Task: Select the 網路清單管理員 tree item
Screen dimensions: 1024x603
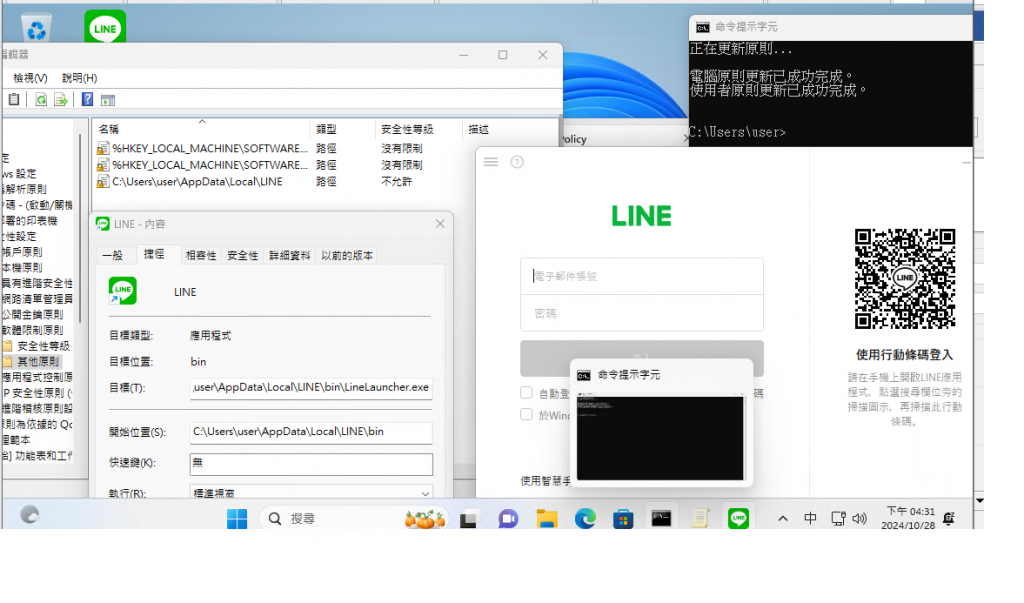Action: pos(37,299)
